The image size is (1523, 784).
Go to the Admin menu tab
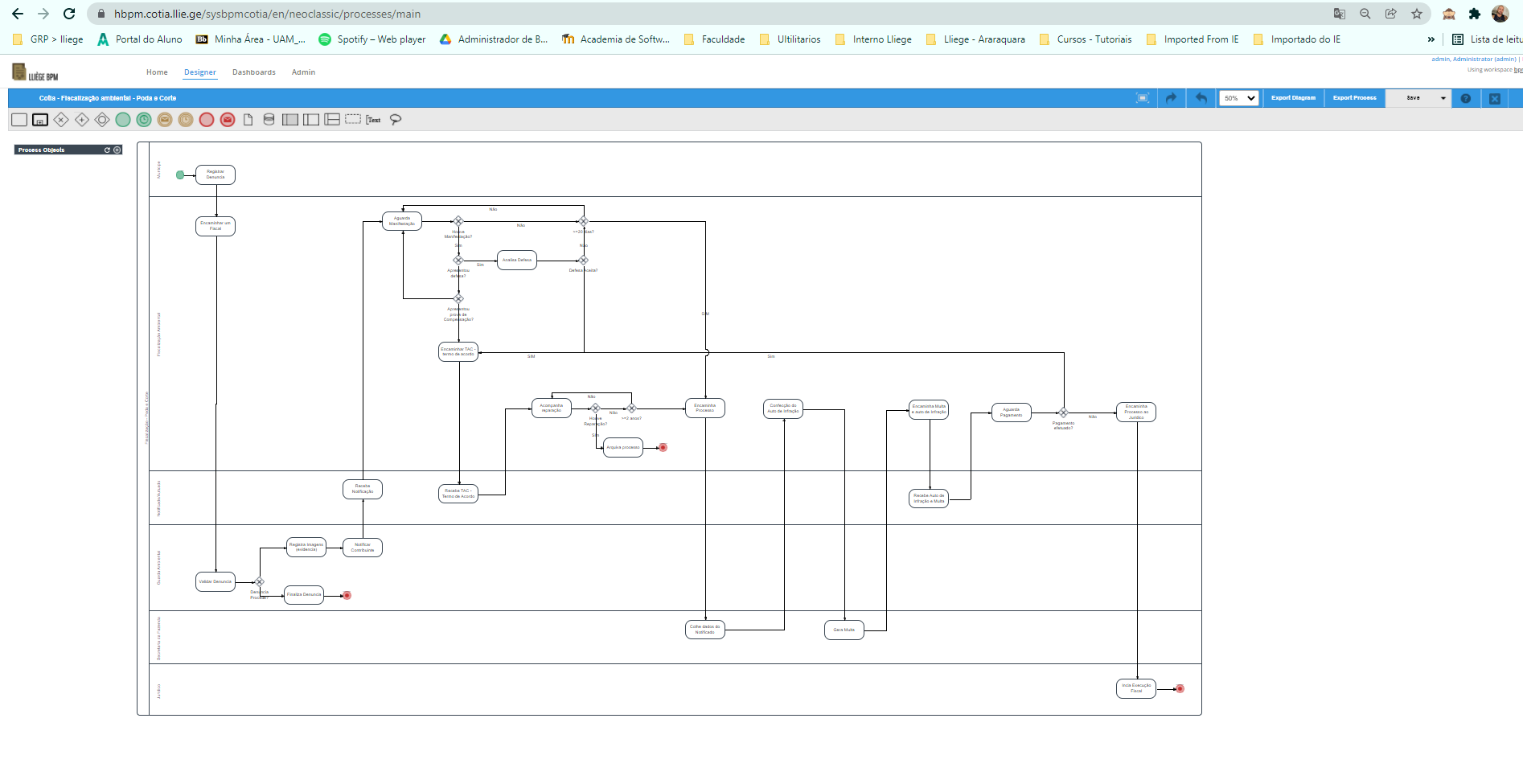303,72
